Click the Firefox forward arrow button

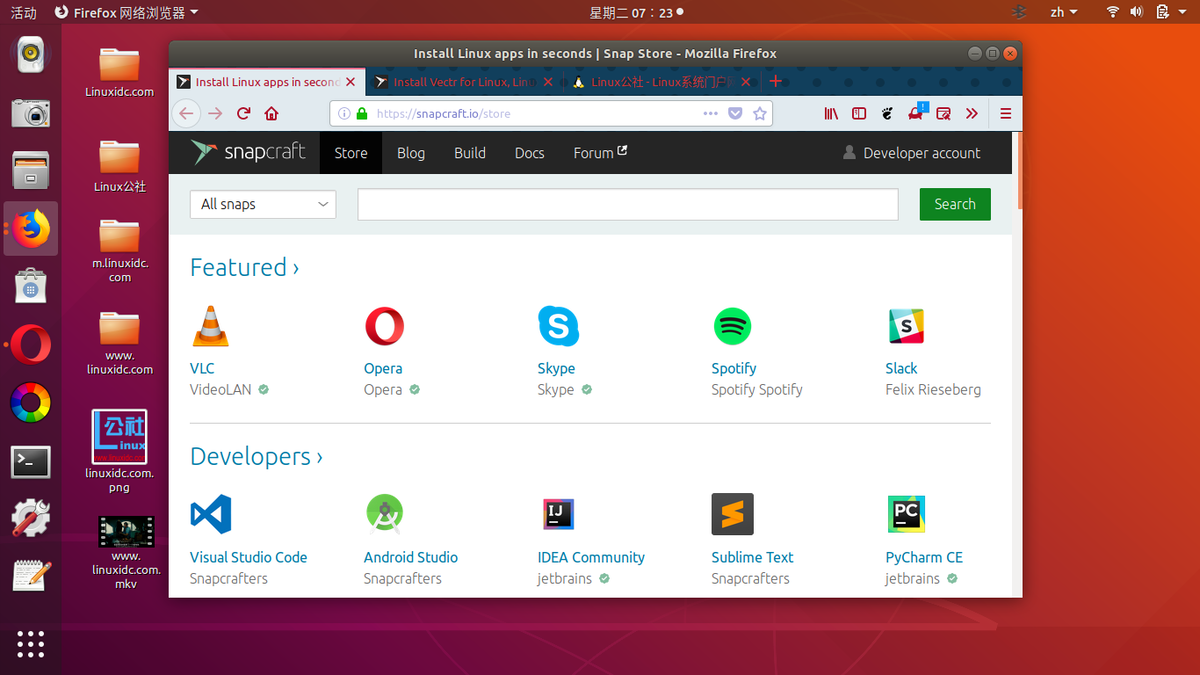(215, 113)
